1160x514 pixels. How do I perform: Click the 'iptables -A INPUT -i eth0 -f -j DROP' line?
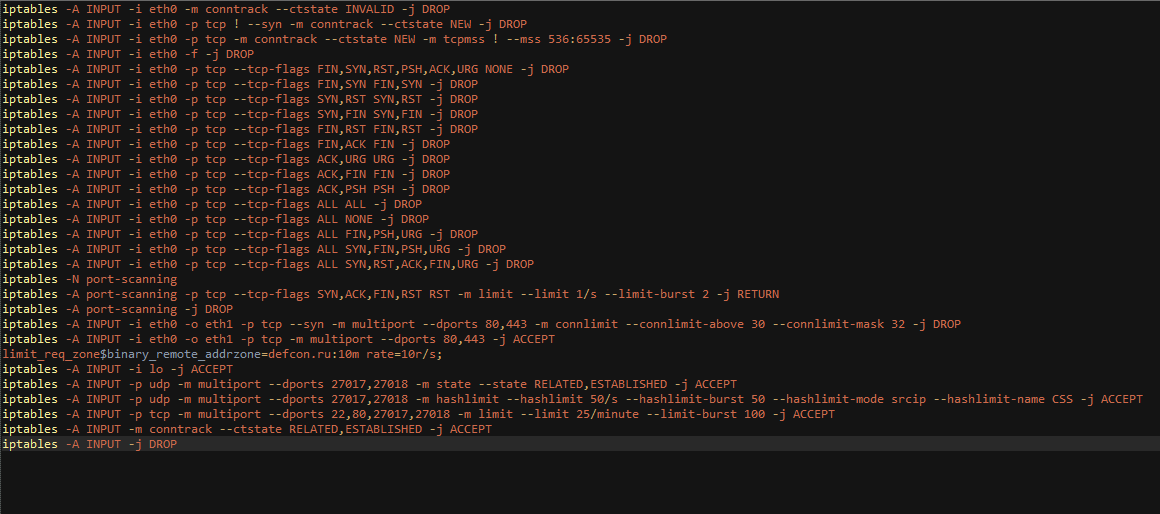(128, 53)
